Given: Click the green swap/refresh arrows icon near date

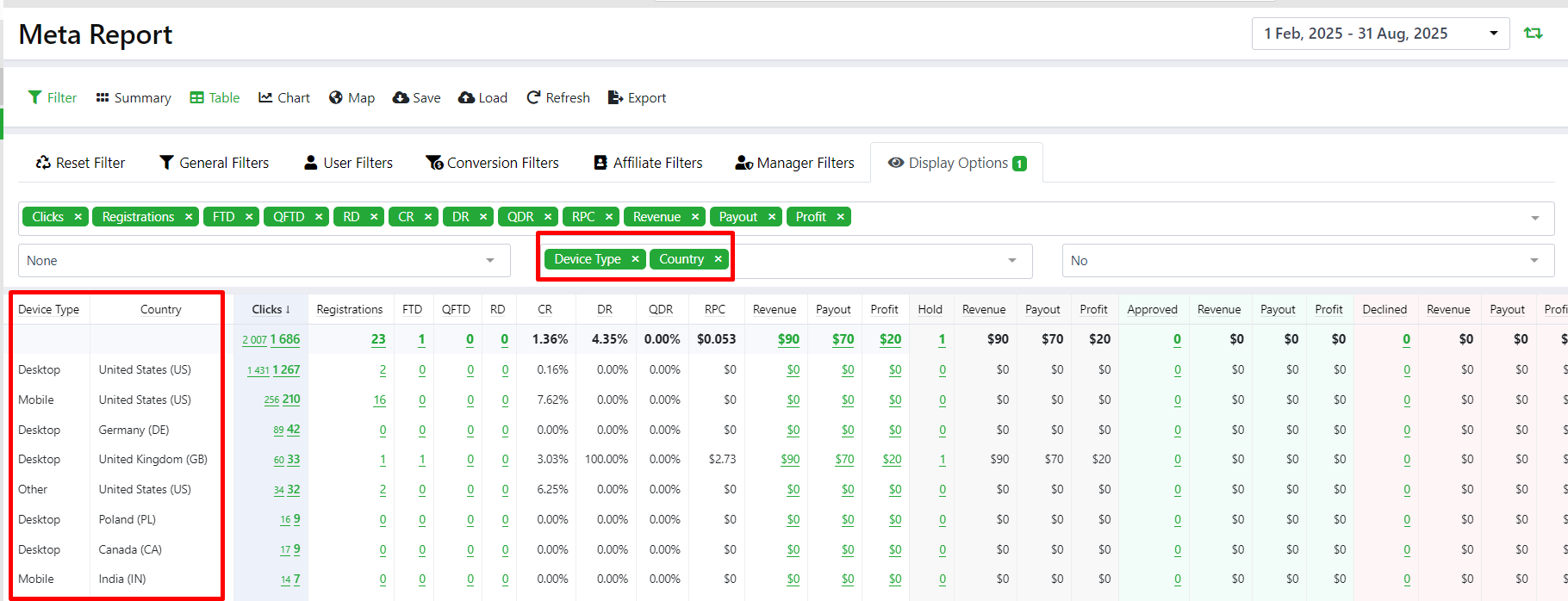Looking at the screenshot, I should point(1533,34).
